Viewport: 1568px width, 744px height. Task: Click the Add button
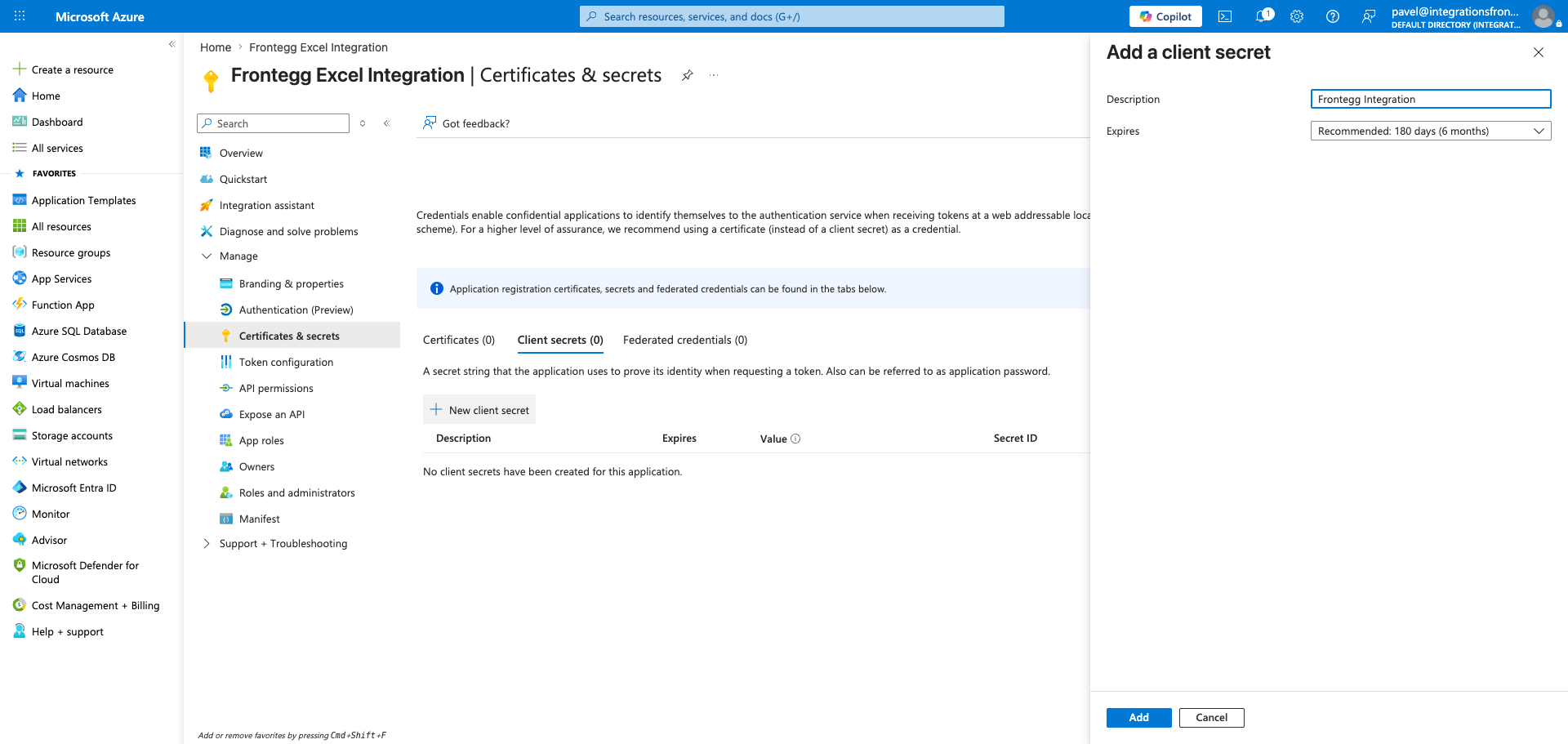click(x=1138, y=717)
